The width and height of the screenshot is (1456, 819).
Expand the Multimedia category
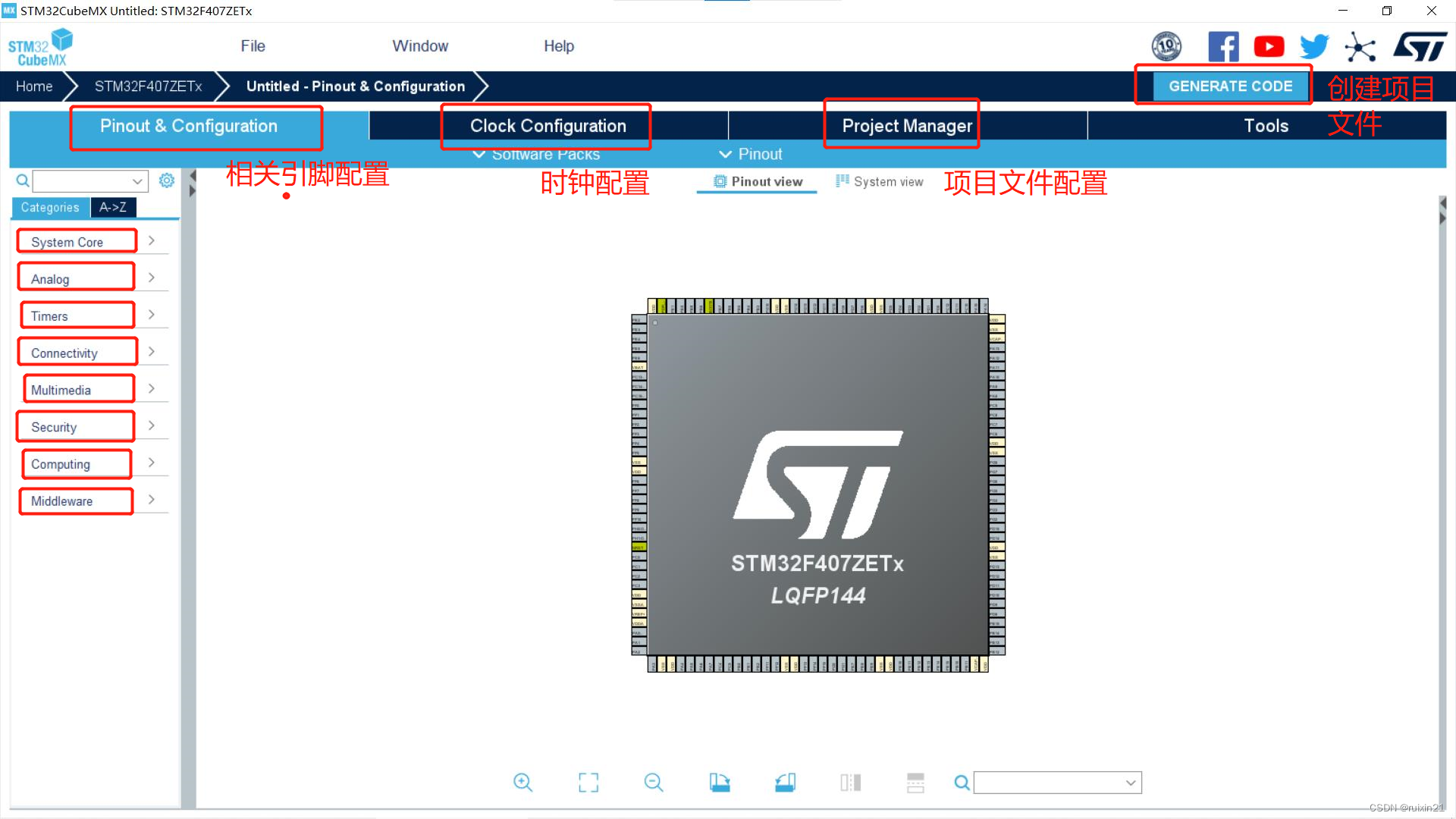[x=152, y=389]
